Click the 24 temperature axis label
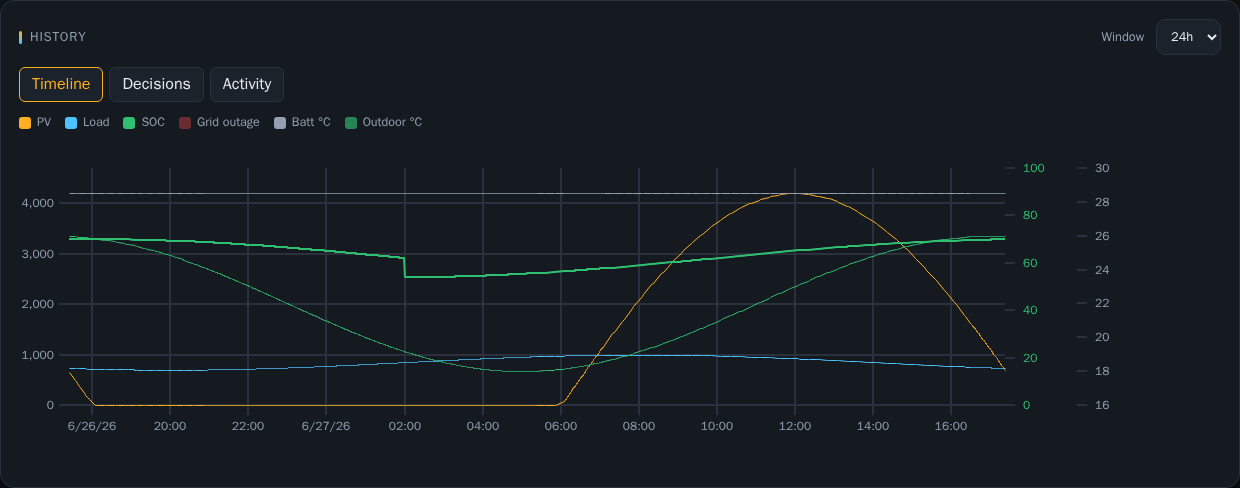The width and height of the screenshot is (1240, 488). click(1103, 270)
